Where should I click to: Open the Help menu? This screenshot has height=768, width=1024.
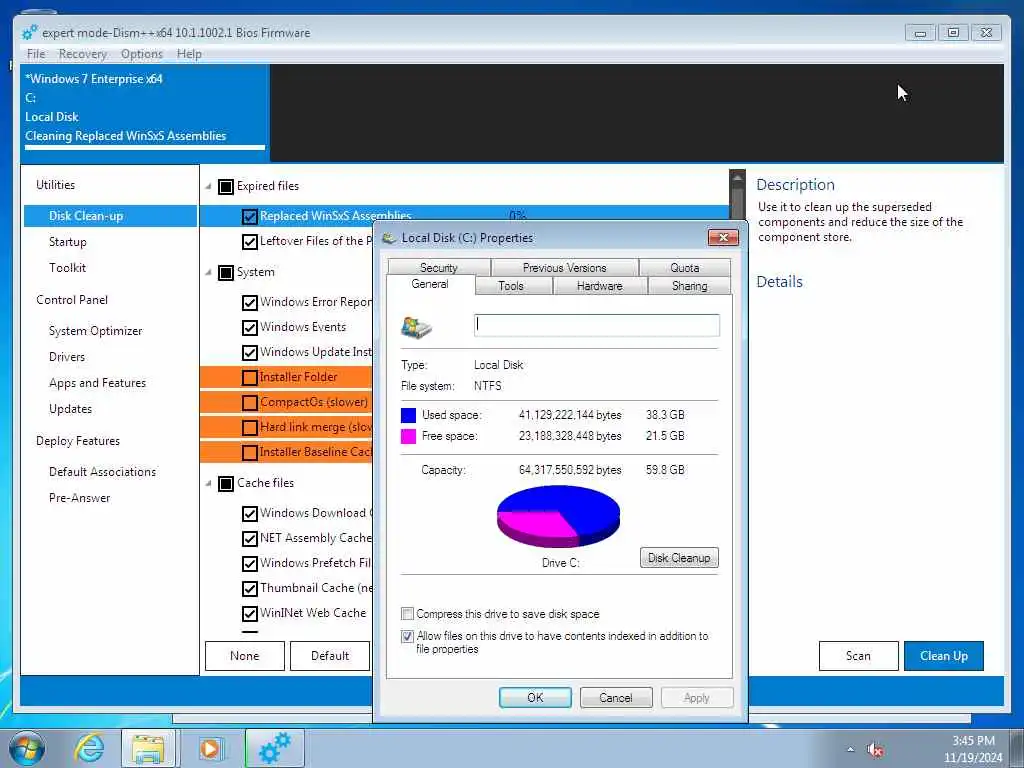click(189, 54)
